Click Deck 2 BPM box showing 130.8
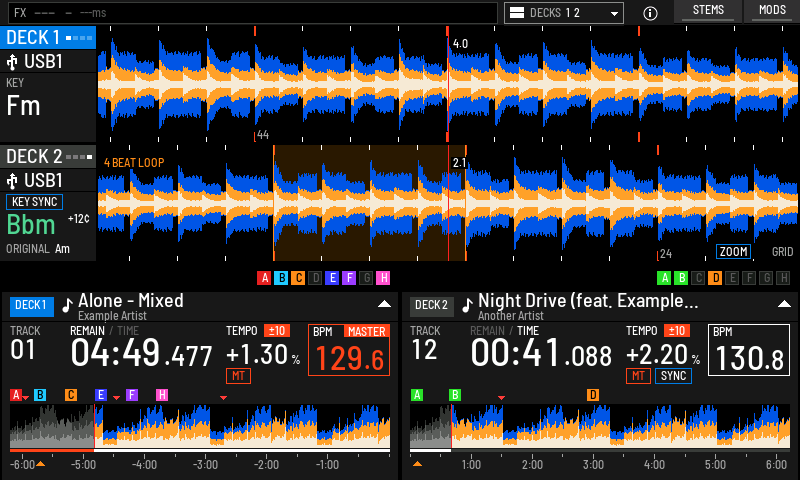Viewport: 800px width, 480px height. pyautogui.click(x=749, y=350)
